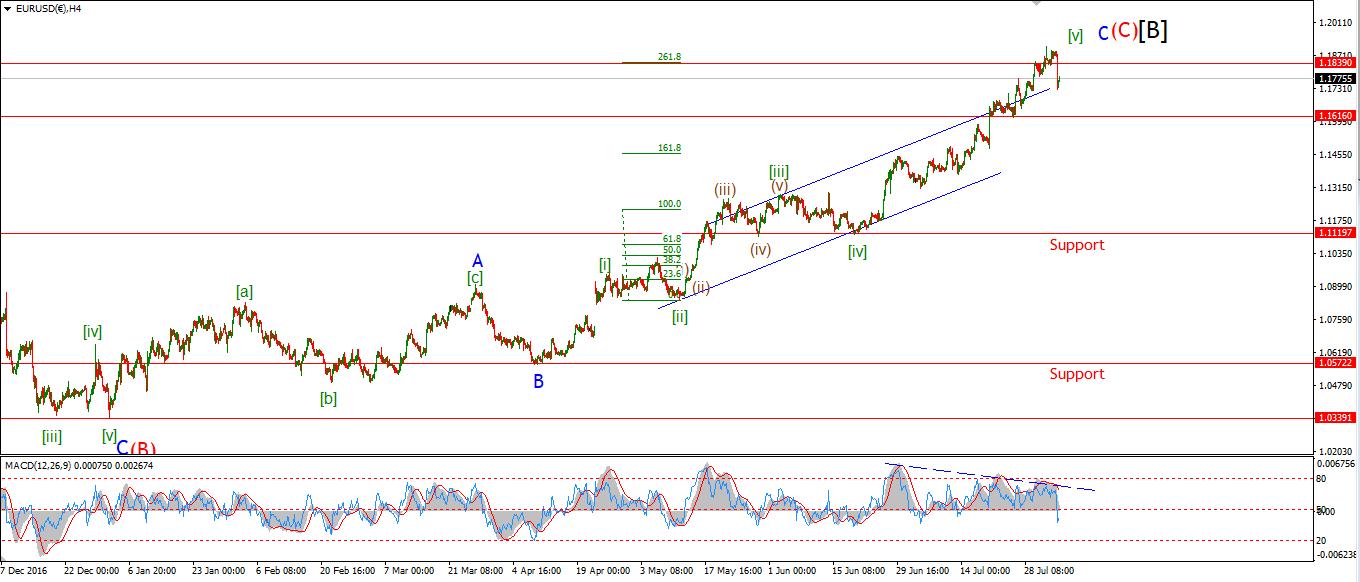
Task: Select the 1.05722 red price tag
Action: click(x=1335, y=363)
